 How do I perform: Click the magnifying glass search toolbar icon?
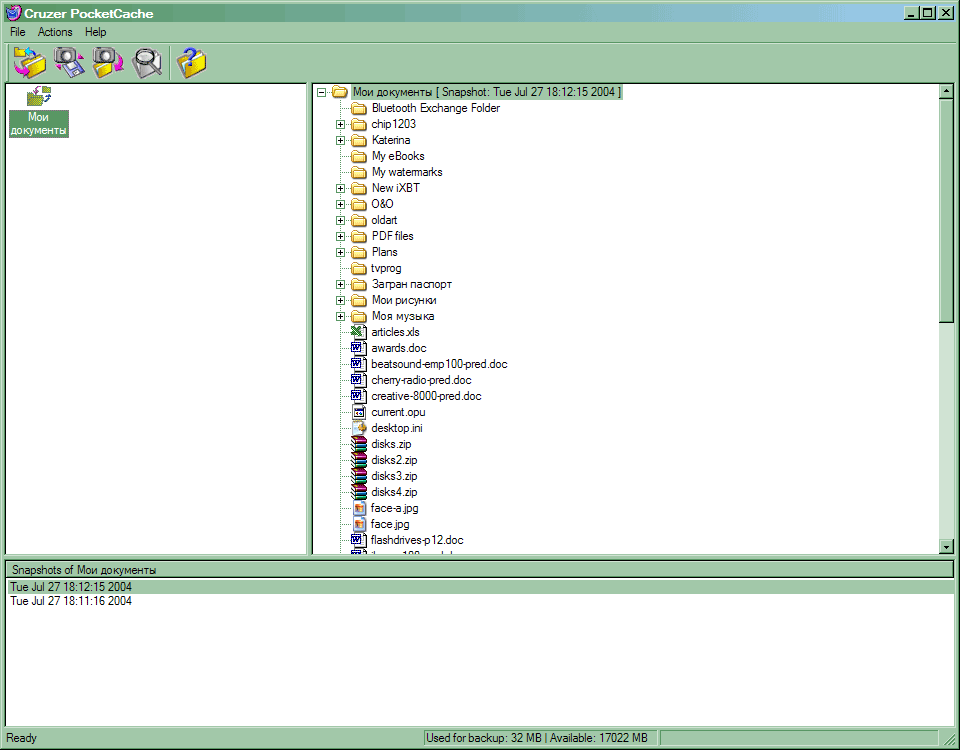point(148,62)
